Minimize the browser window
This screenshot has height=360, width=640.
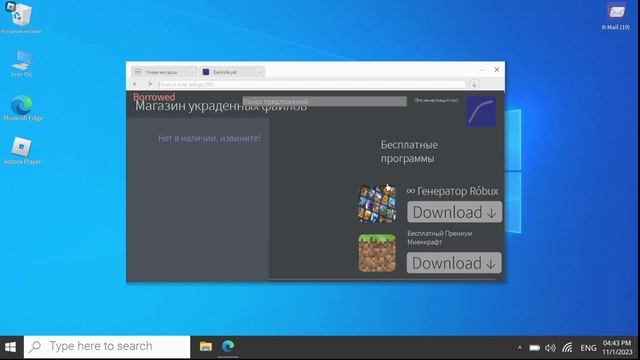[x=482, y=70]
